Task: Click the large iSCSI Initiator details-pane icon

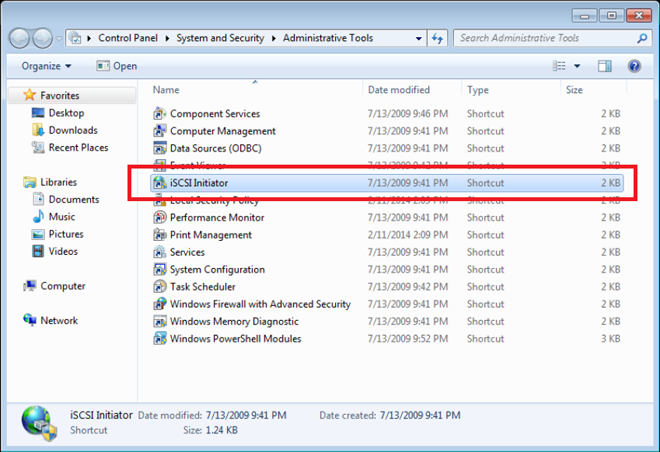Action: tap(40, 423)
